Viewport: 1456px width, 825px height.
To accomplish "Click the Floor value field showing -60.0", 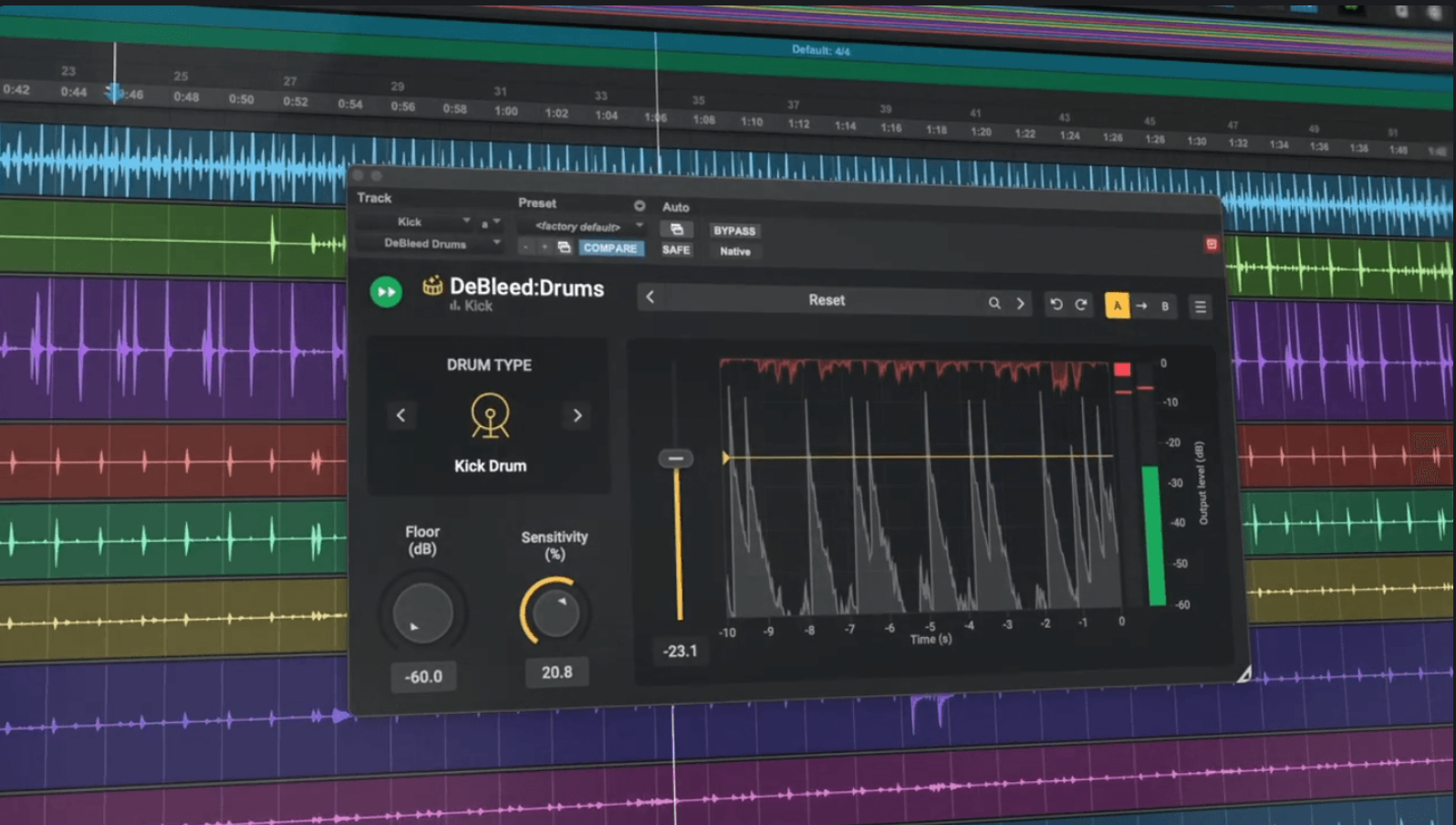I will tap(423, 677).
